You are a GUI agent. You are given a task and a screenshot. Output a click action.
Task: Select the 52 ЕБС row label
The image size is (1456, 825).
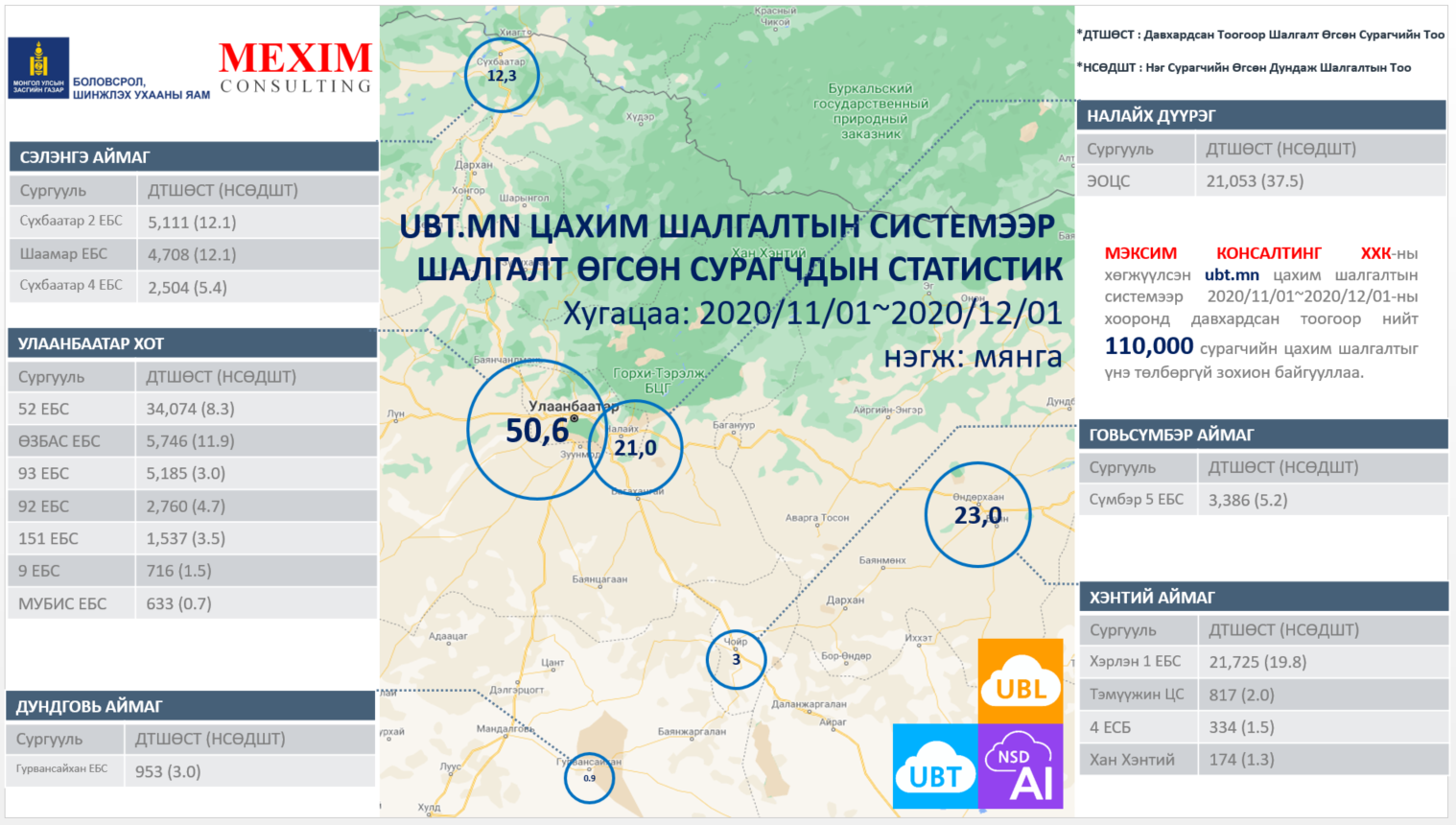click(x=43, y=409)
